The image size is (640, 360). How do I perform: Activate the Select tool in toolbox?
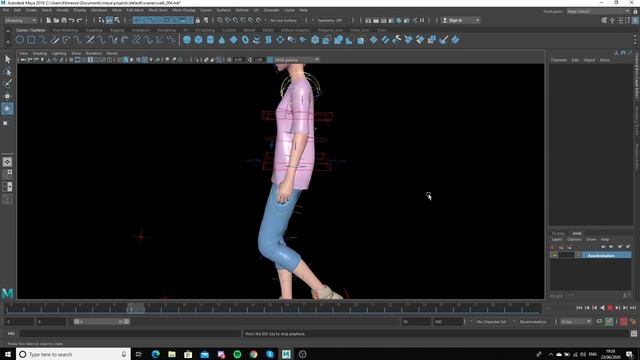[x=7, y=59]
